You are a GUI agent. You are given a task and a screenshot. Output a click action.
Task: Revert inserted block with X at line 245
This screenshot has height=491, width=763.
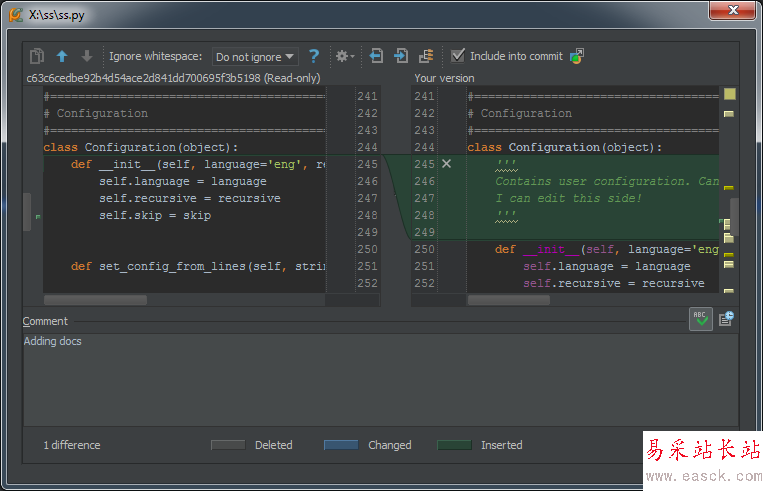point(446,164)
